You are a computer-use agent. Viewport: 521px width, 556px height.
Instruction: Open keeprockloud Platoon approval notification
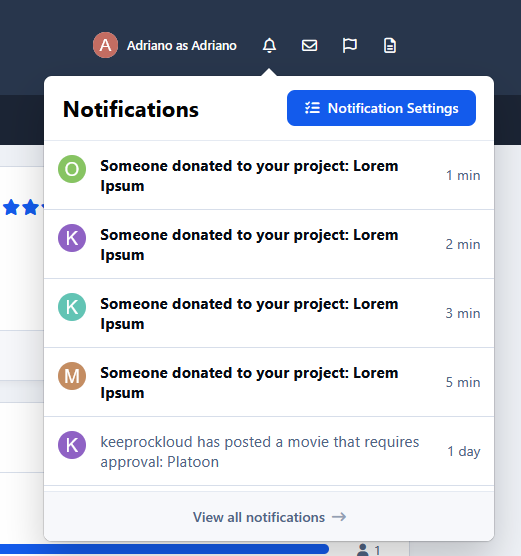269,451
